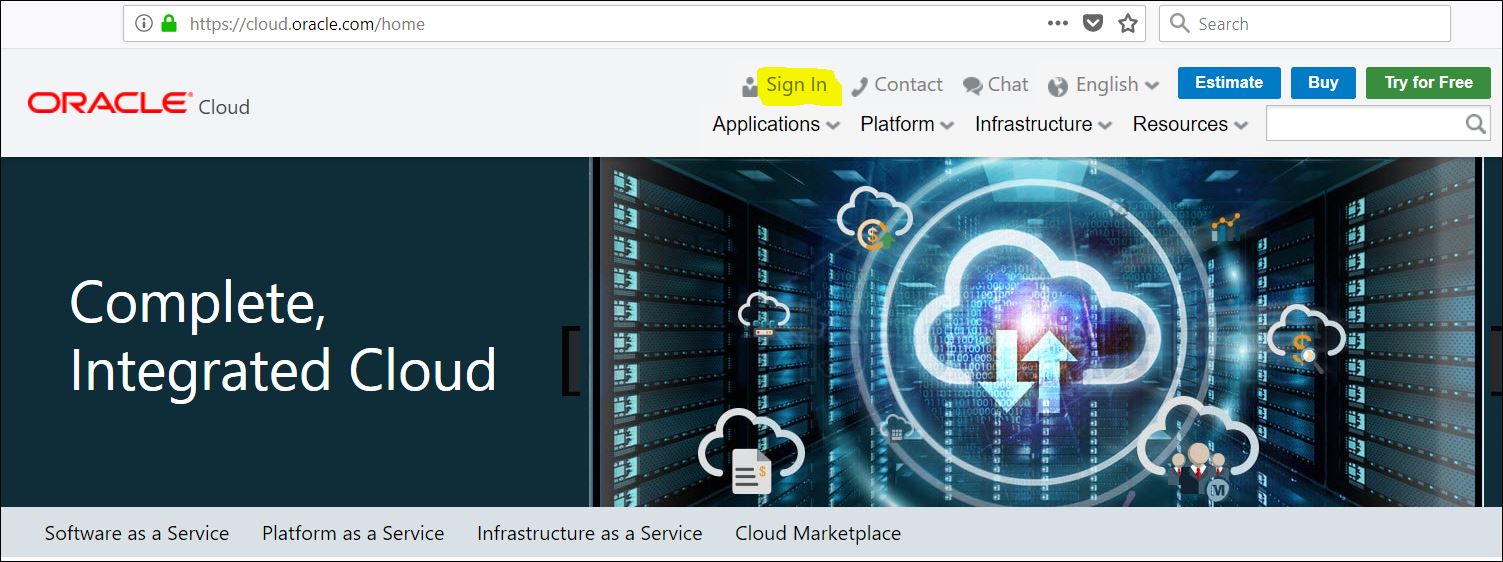This screenshot has width=1503, height=562.
Task: Click the globe language icon
Action: [x=1058, y=86]
